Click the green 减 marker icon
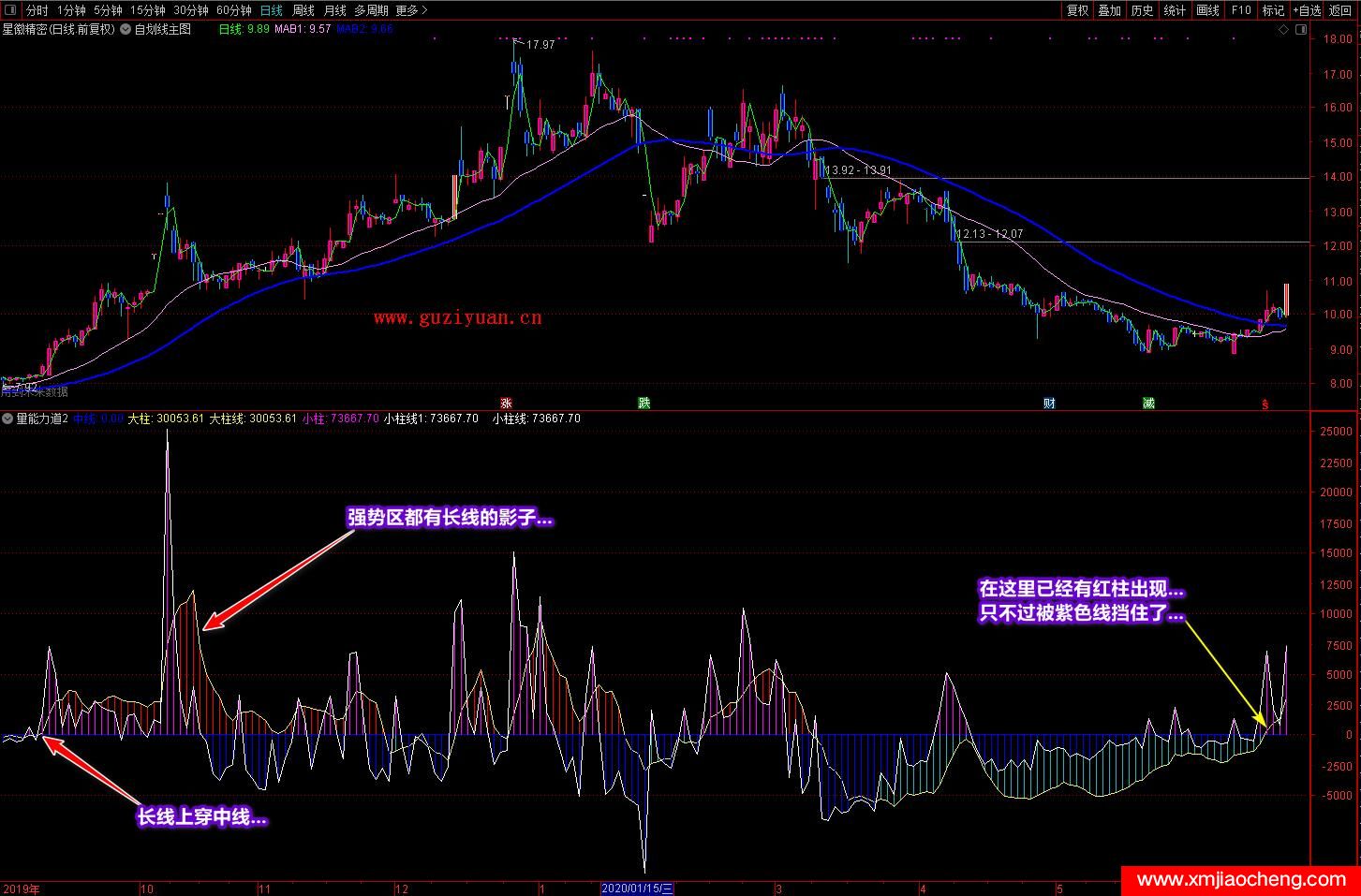 [1148, 404]
